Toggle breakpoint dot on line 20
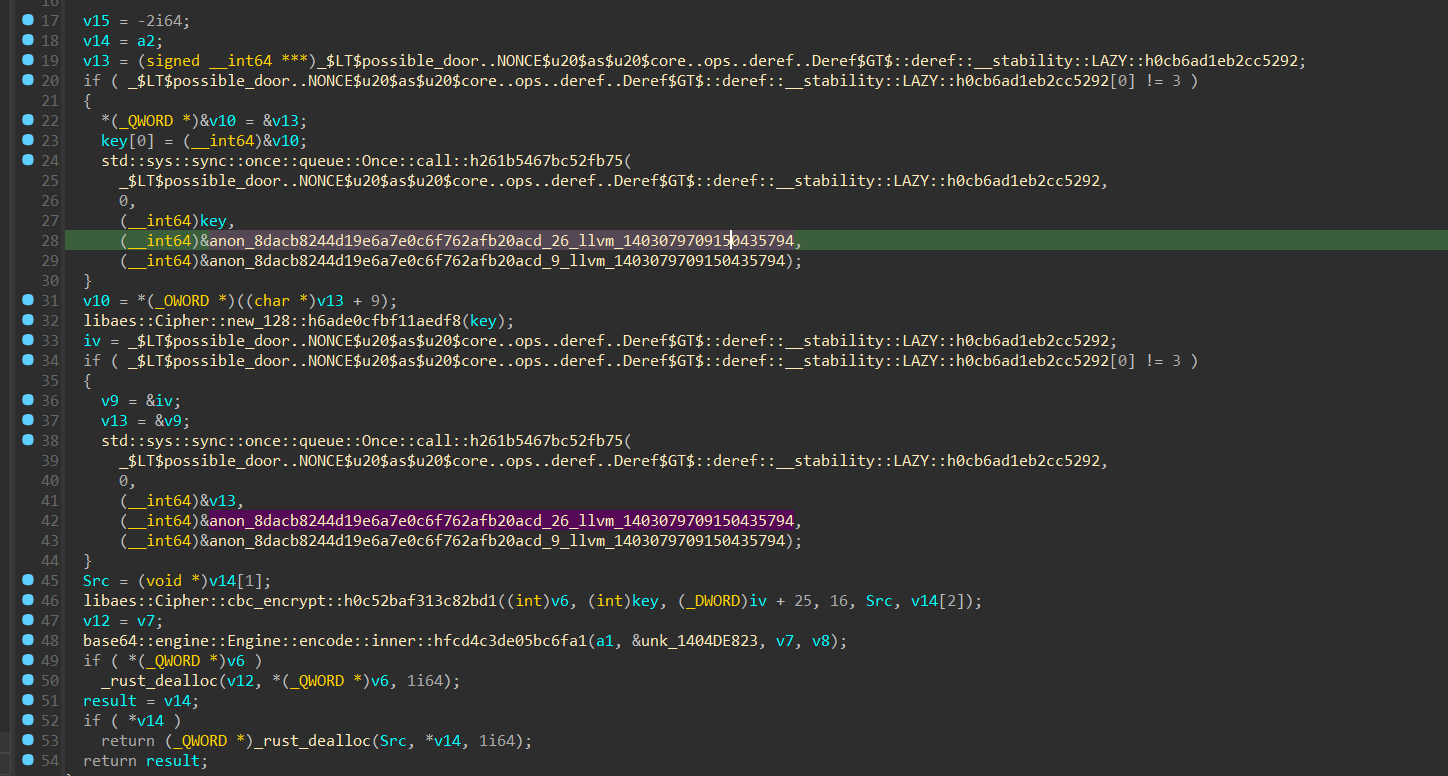 (28, 80)
